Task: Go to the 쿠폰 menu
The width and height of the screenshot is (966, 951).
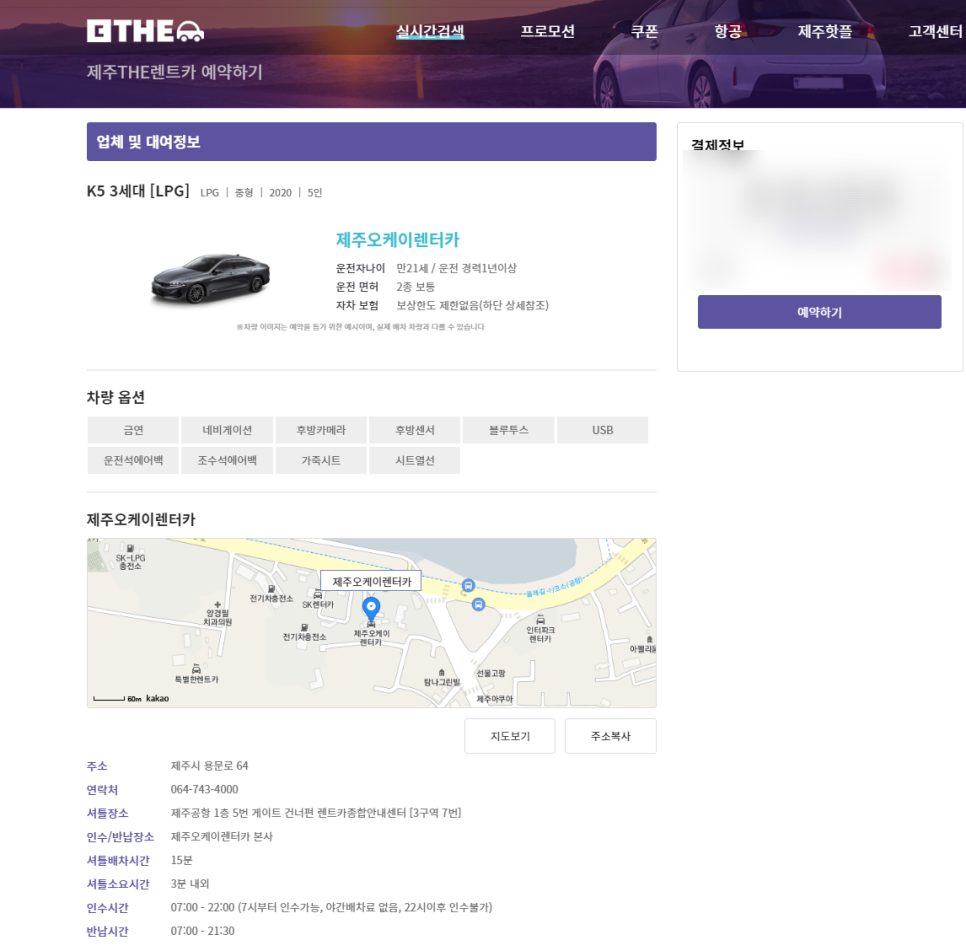Action: coord(644,31)
